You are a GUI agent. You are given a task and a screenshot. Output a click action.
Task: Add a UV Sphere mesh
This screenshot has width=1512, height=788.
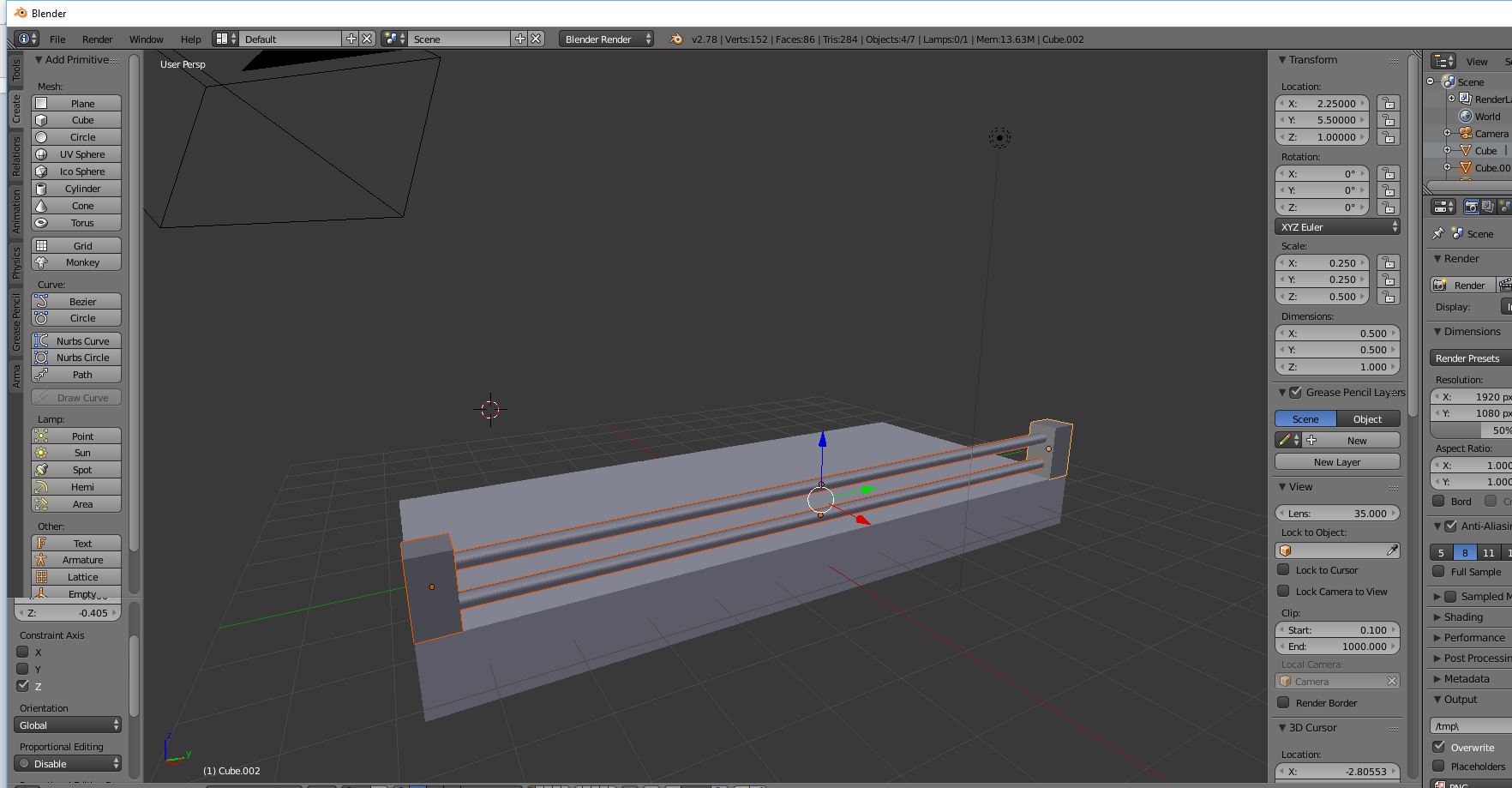[76, 154]
